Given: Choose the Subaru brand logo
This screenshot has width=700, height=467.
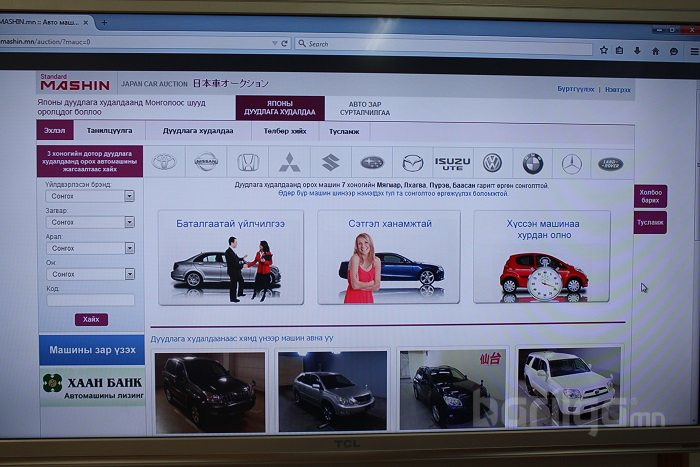Looking at the screenshot, I should [x=371, y=162].
